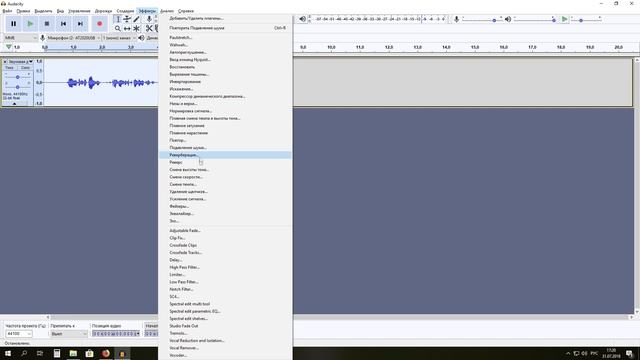Open the Tracks (Дорожки) menu
The width and height of the screenshot is (640, 360).
point(103,11)
